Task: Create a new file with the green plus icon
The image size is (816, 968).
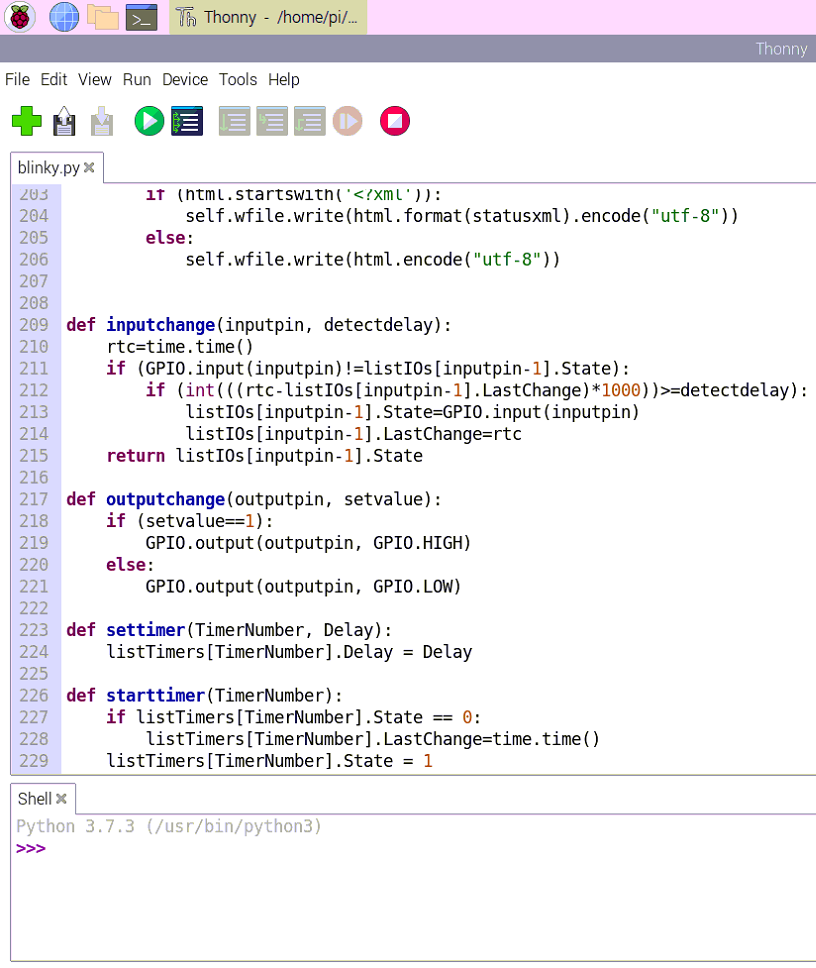Action: 26,121
